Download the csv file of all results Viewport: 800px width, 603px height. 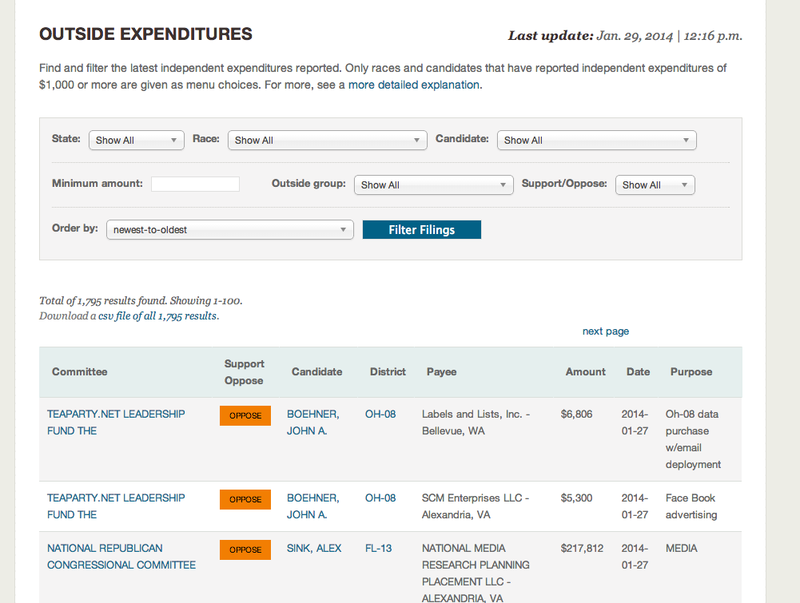click(157, 315)
